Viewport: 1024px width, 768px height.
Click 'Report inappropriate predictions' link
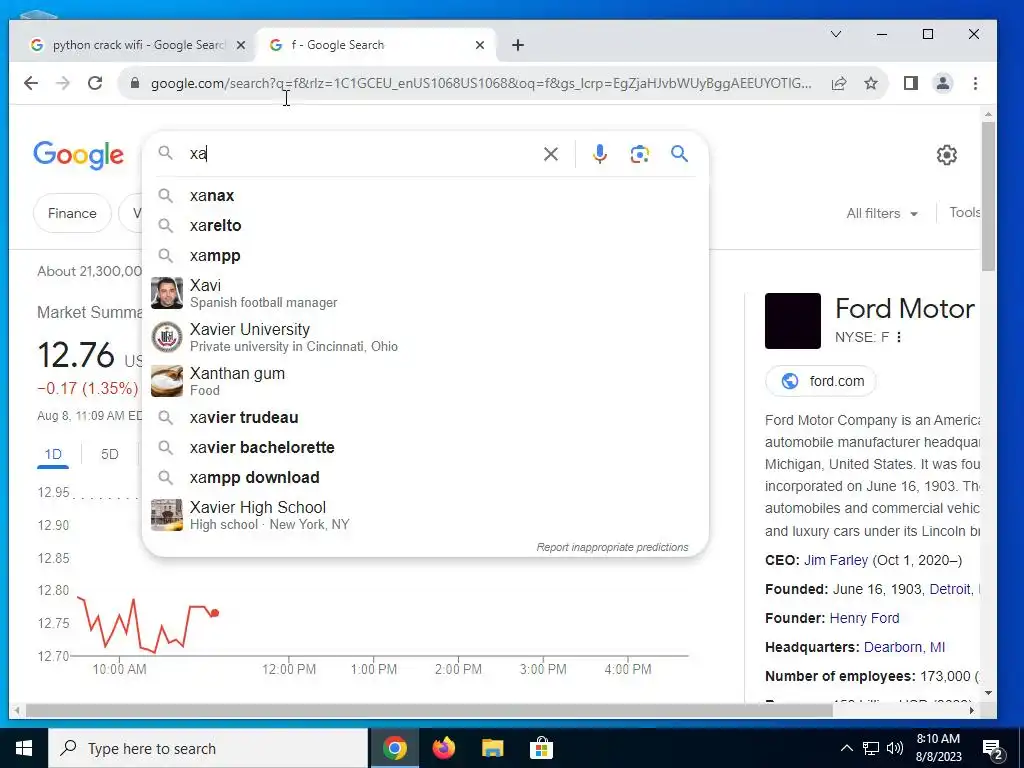[x=612, y=547]
